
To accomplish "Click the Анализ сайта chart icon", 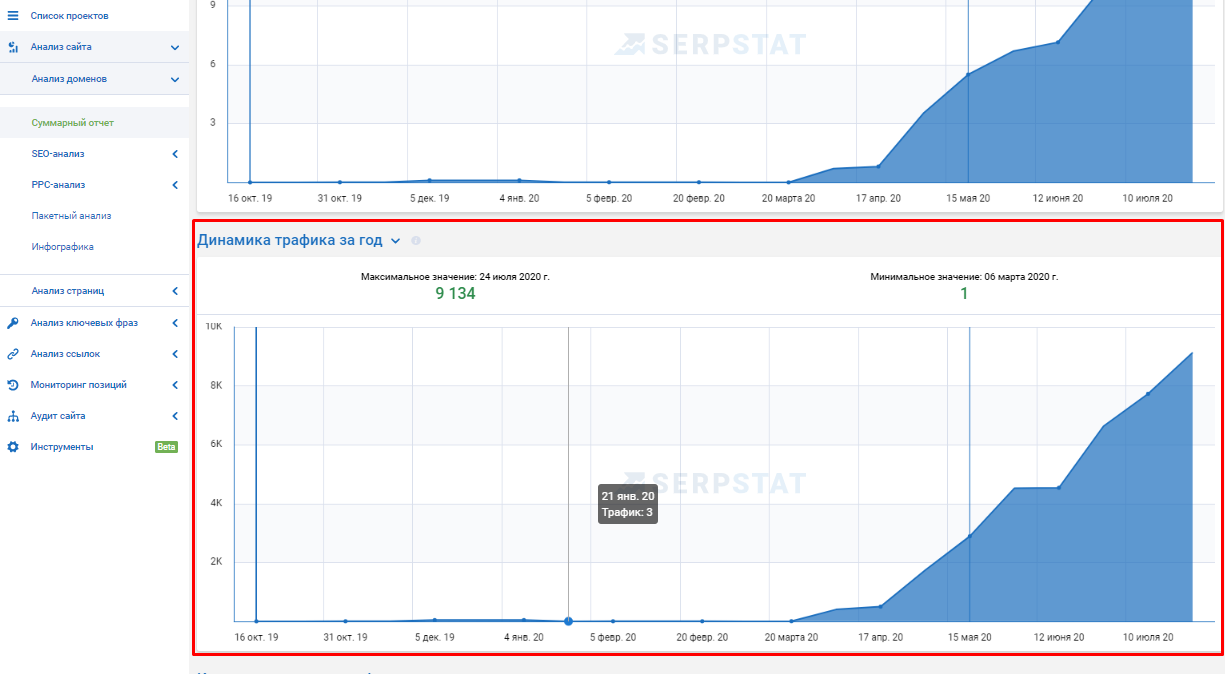I will 13,47.
